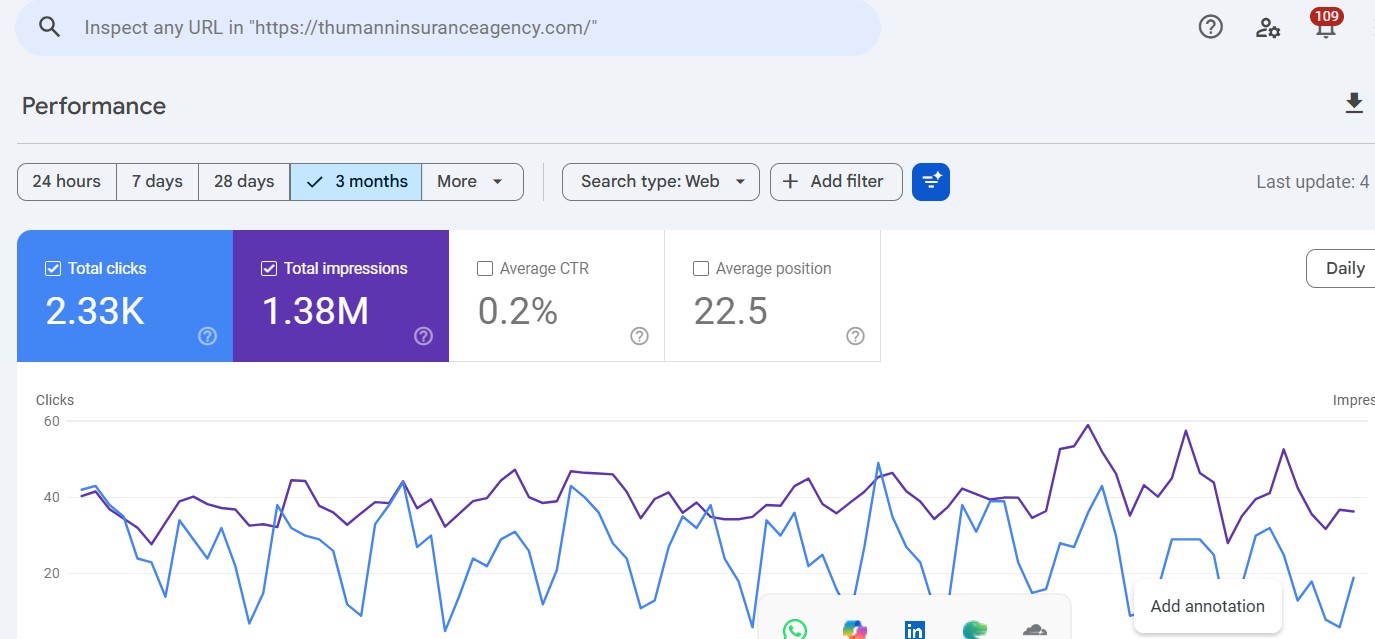Enable the Average CTR checkbox
1375x639 pixels.
485,268
